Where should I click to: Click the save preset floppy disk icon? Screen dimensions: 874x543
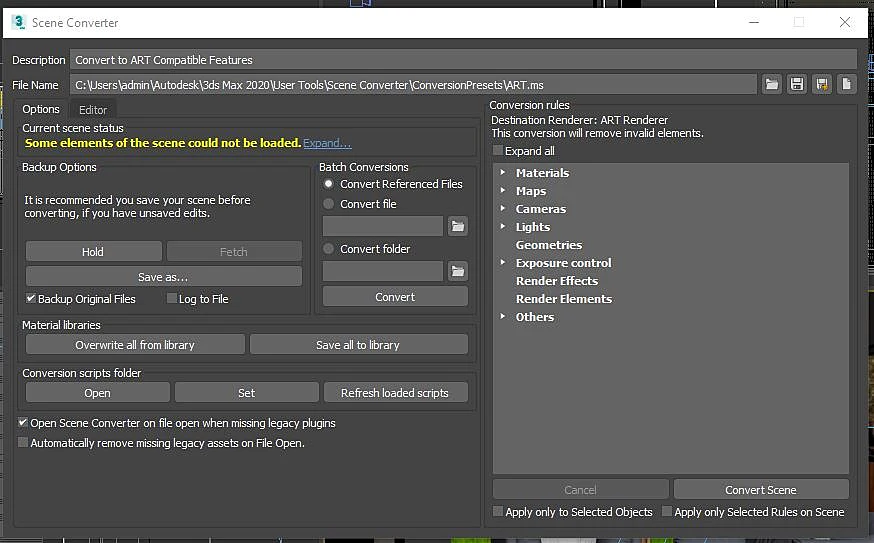coord(797,84)
